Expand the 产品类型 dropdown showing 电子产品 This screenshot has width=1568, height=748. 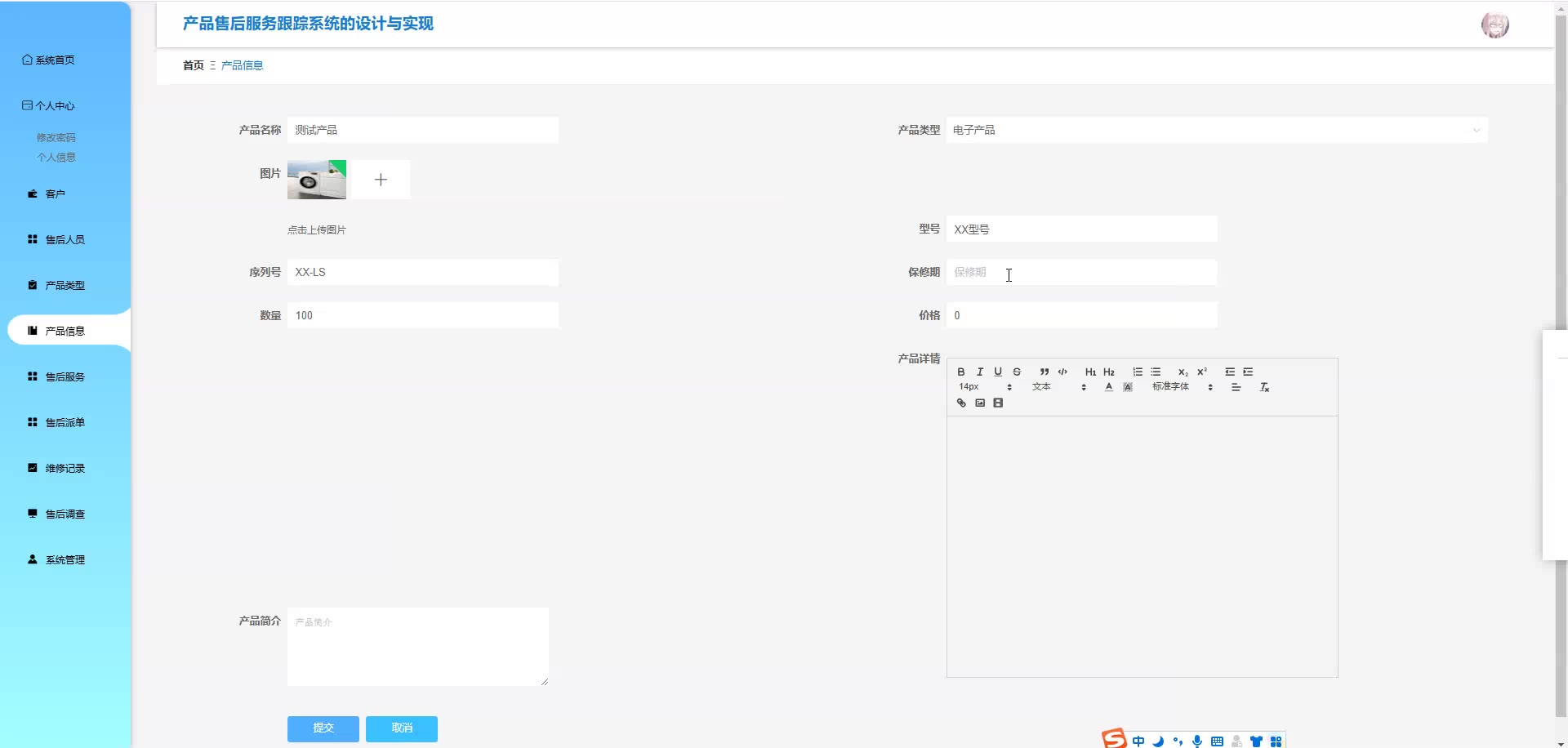click(1217, 130)
